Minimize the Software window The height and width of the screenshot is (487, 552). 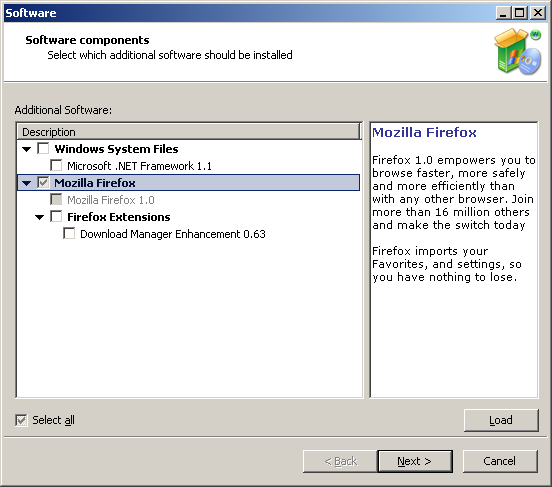click(x=503, y=13)
